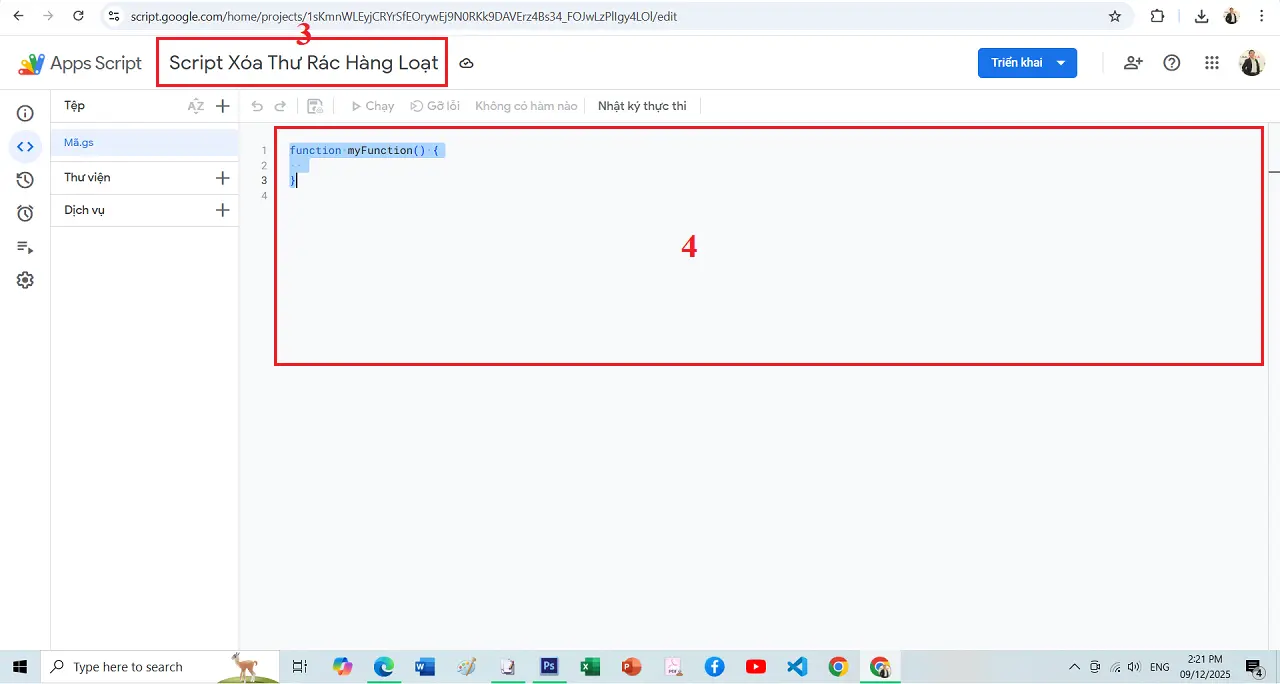The height and width of the screenshot is (684, 1280).
Task: Add a library with the Thư viện plus
Action: pyautogui.click(x=222, y=177)
